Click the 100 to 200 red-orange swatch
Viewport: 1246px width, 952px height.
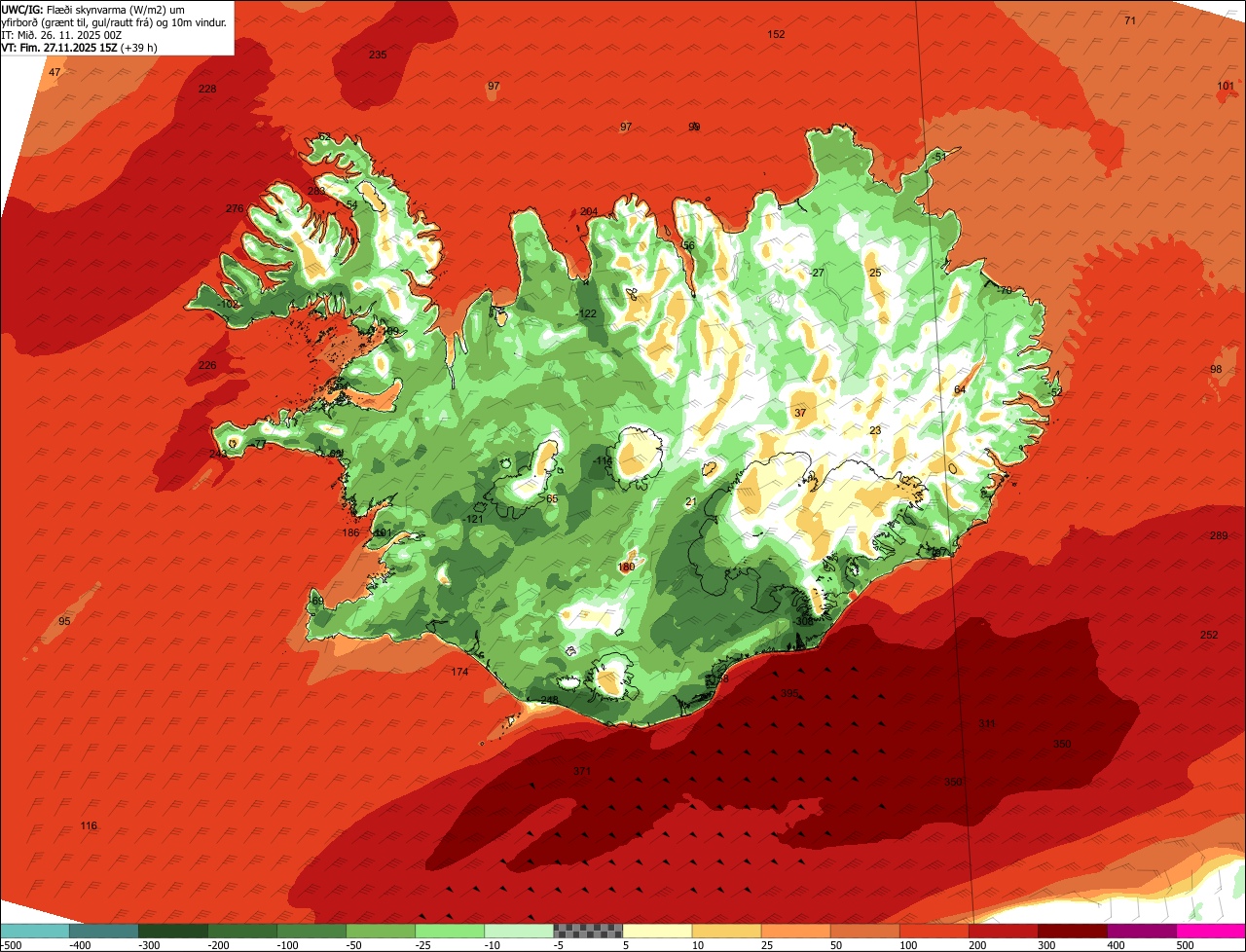coord(934,931)
